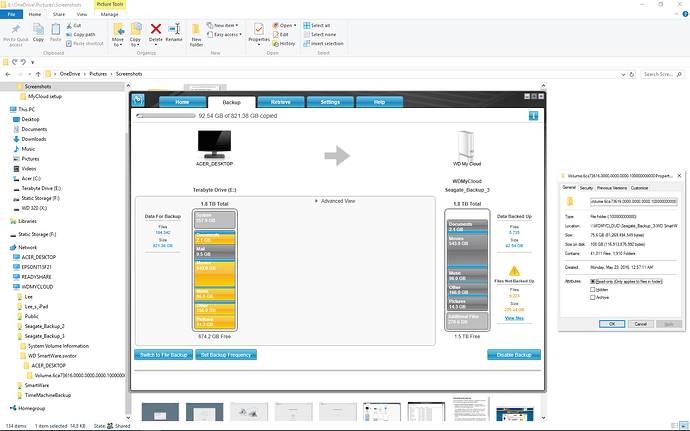This screenshot has height=431, width=690.
Task: Click the WD SmartWare logo icon
Action: (138, 100)
